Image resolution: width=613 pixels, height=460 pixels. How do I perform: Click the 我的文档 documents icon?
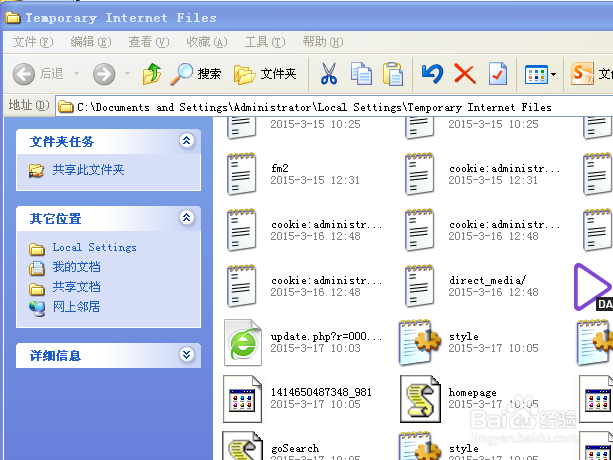point(37,268)
